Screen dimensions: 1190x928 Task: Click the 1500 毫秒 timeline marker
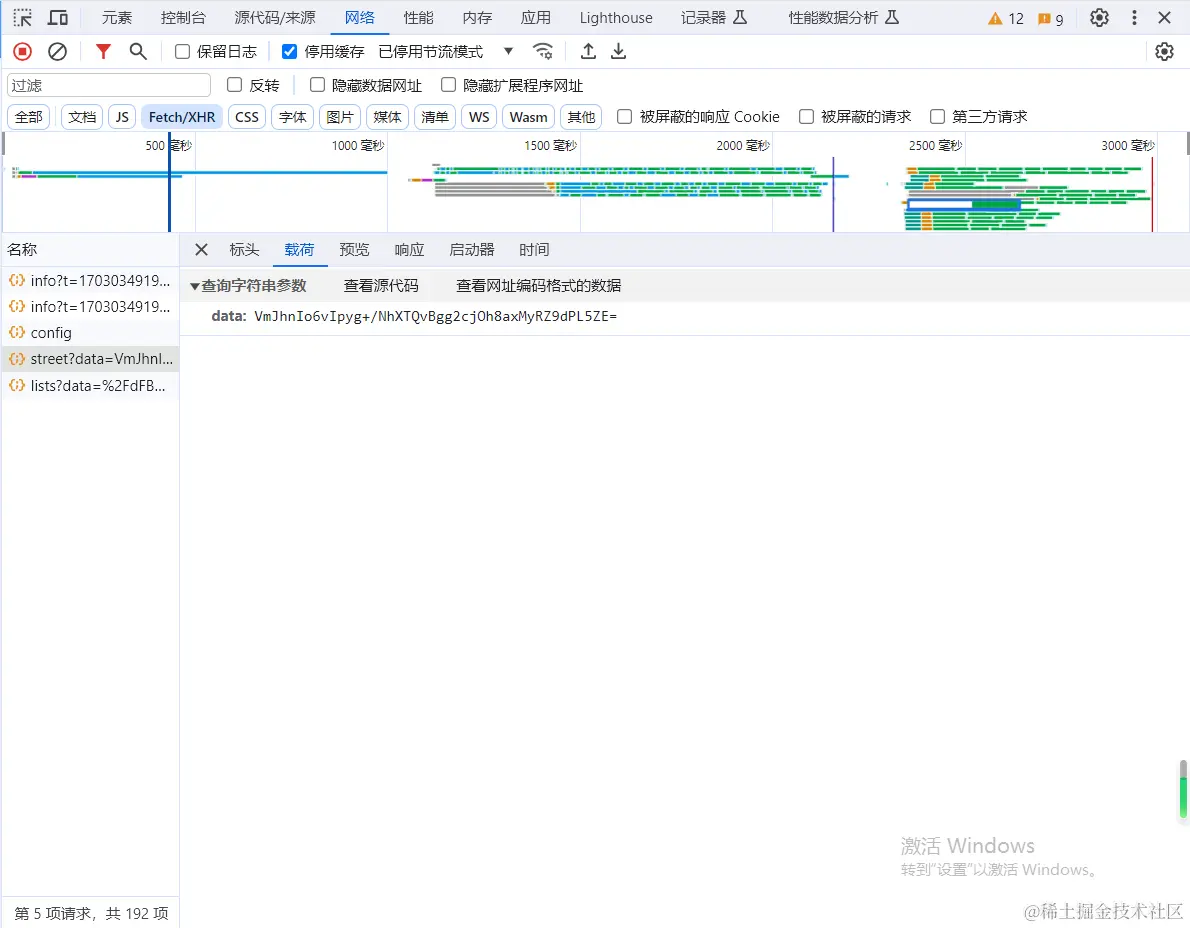(550, 145)
